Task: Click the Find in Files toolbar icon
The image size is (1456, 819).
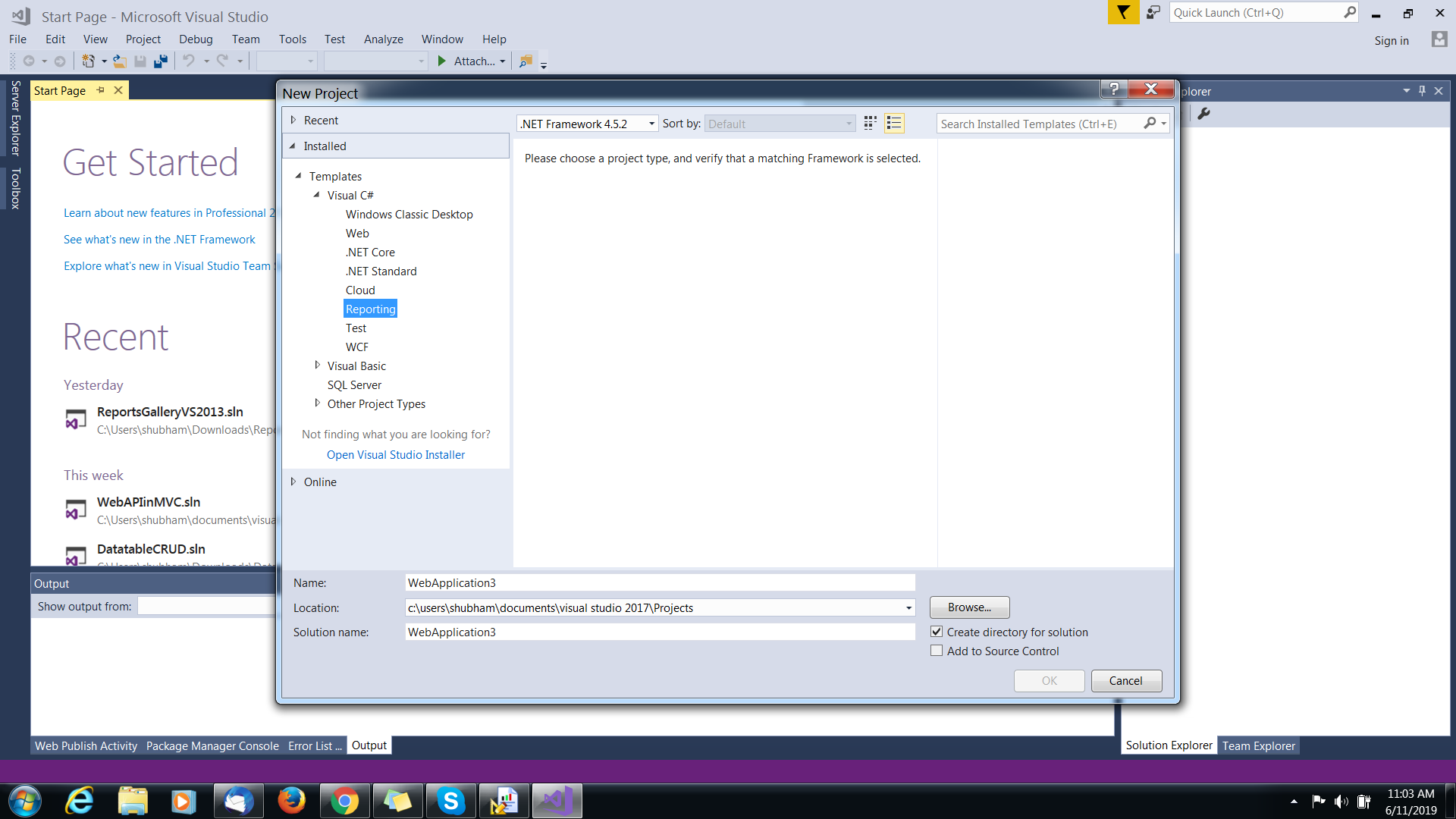Action: tap(526, 61)
